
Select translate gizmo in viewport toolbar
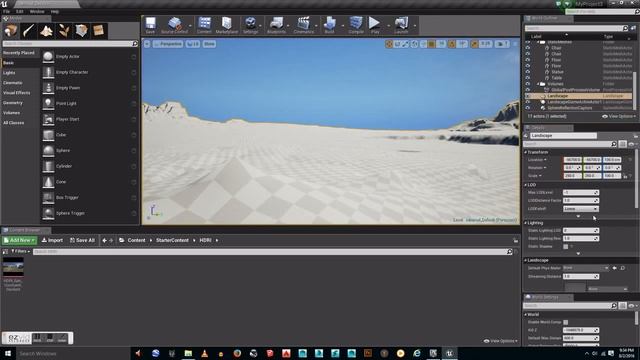[x=389, y=44]
